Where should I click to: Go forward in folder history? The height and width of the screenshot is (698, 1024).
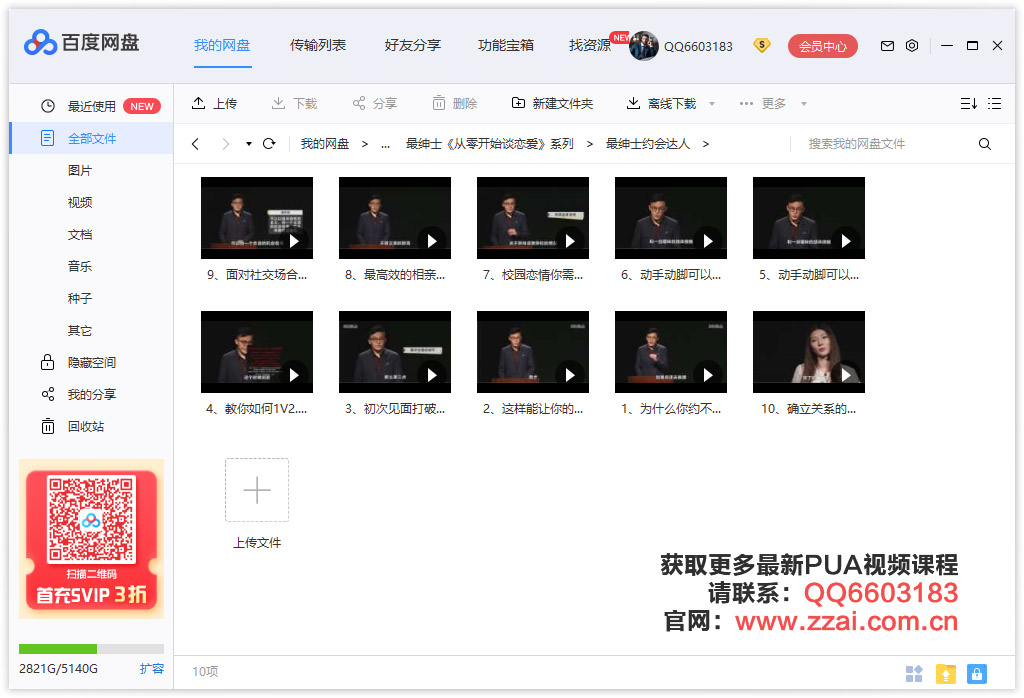pyautogui.click(x=225, y=144)
